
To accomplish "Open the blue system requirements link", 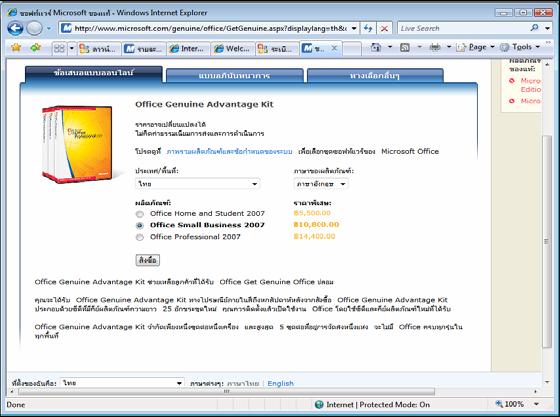I will pyautogui.click(x=229, y=151).
